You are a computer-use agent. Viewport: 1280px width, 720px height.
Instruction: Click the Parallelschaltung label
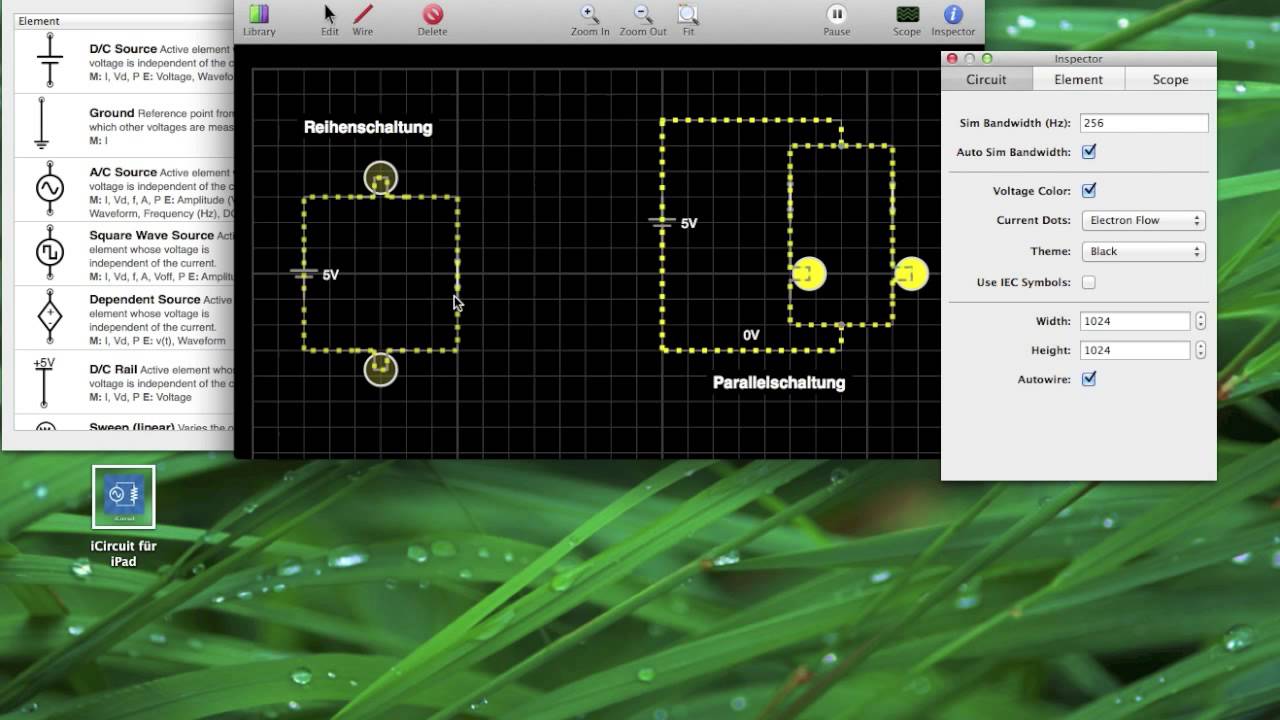[779, 382]
